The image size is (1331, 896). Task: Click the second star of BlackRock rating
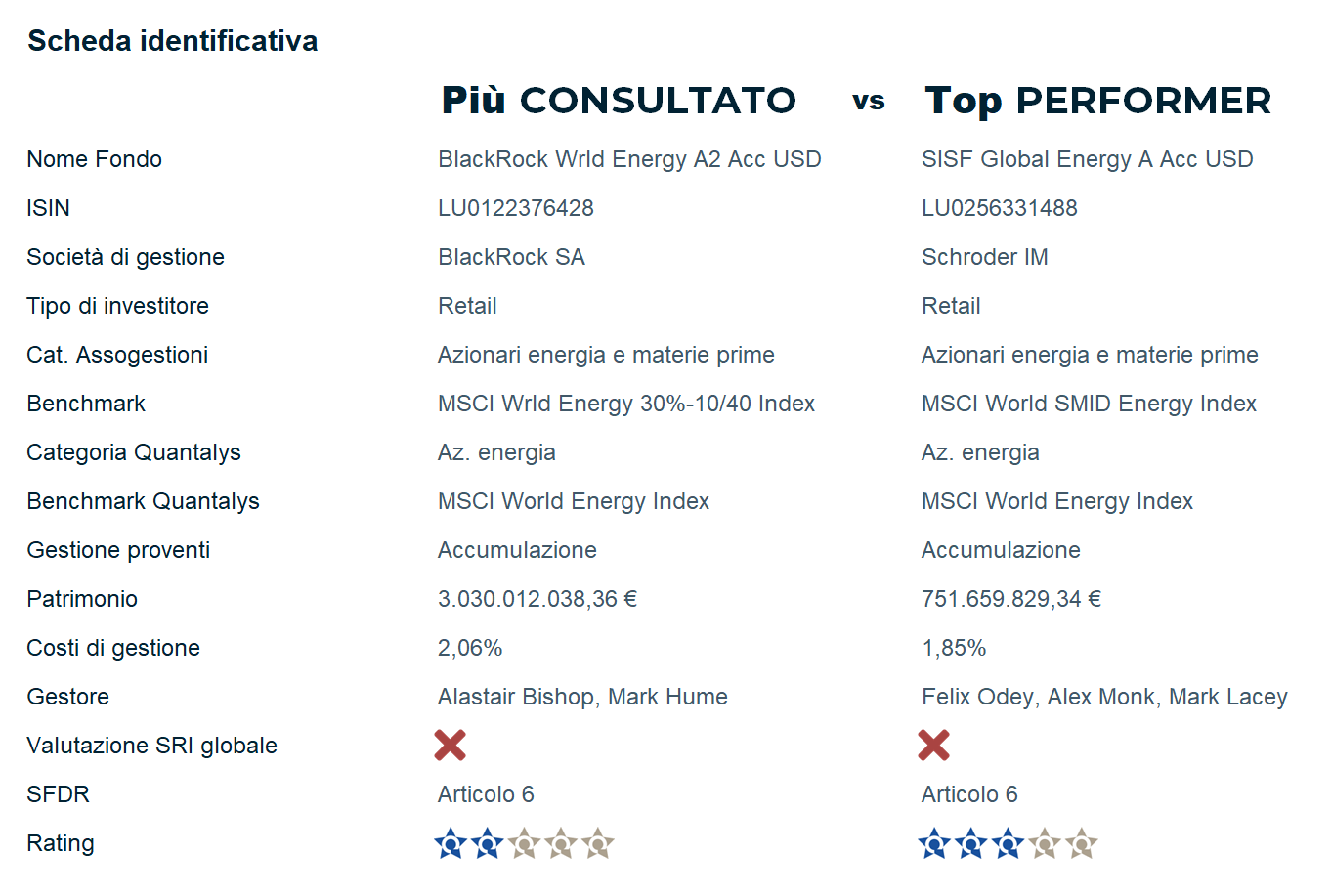pyautogui.click(x=487, y=843)
